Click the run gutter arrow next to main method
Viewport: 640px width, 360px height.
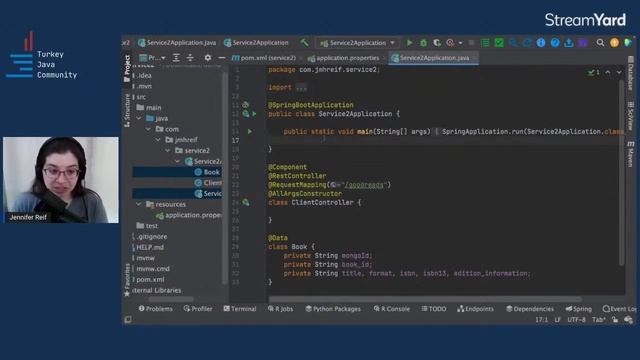250,131
